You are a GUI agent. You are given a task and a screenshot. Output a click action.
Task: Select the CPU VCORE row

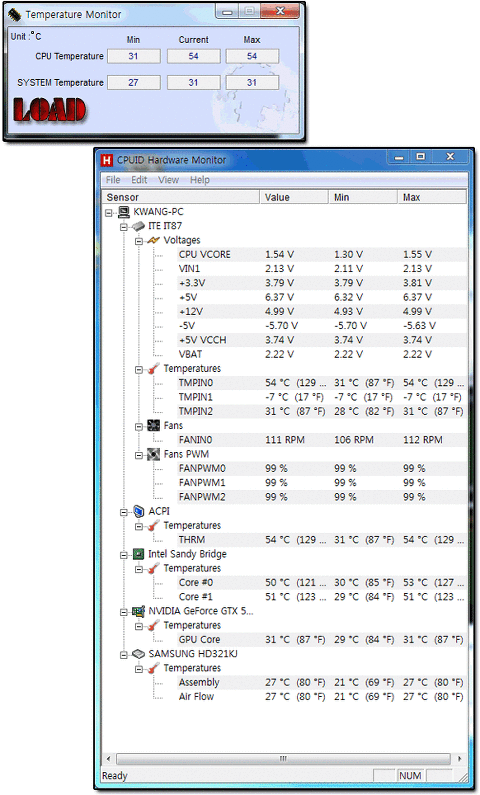(322, 255)
